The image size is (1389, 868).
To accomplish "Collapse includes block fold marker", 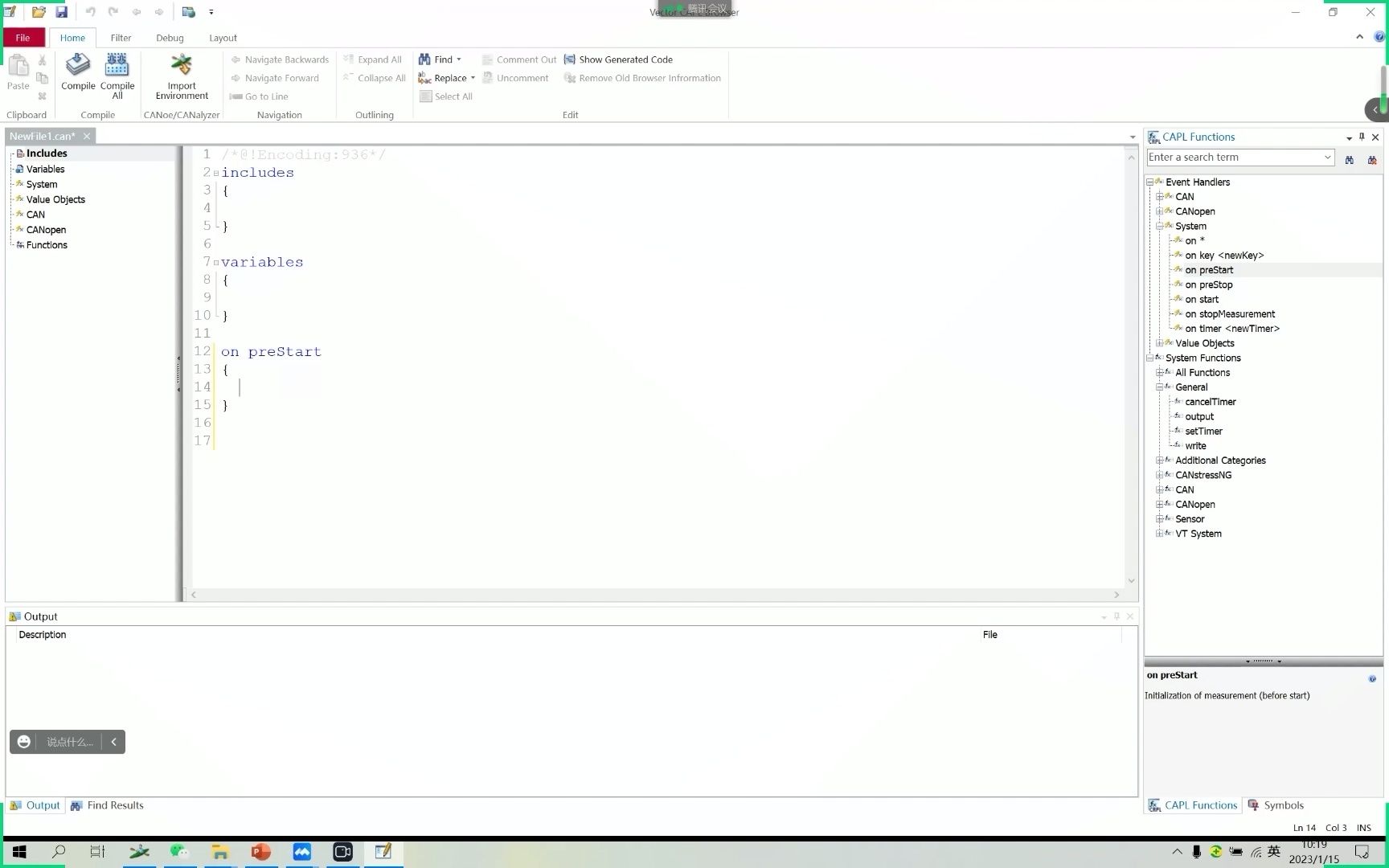I will pyautogui.click(x=215, y=173).
